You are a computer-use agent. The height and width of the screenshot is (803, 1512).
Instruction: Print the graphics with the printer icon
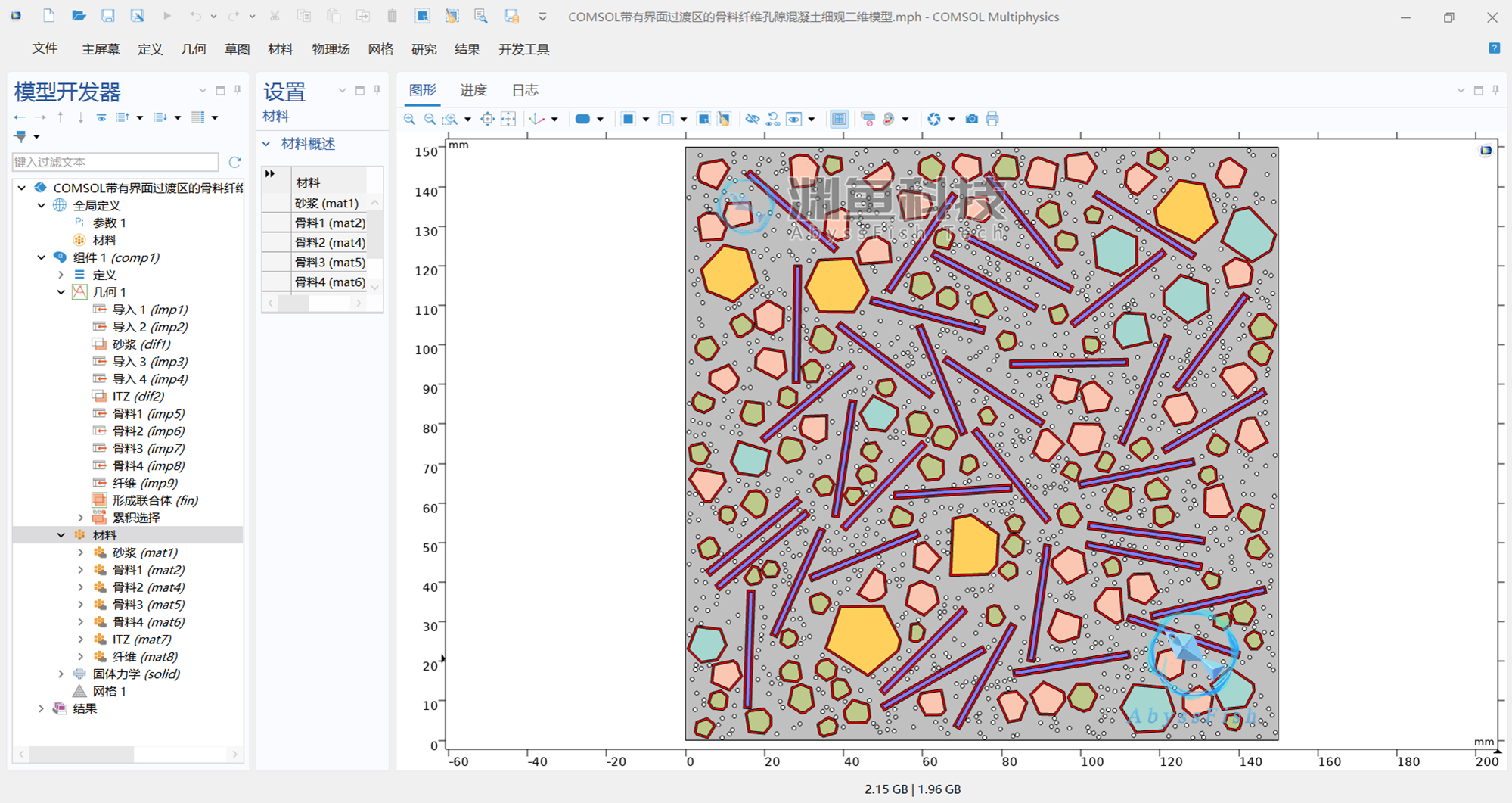(x=992, y=119)
